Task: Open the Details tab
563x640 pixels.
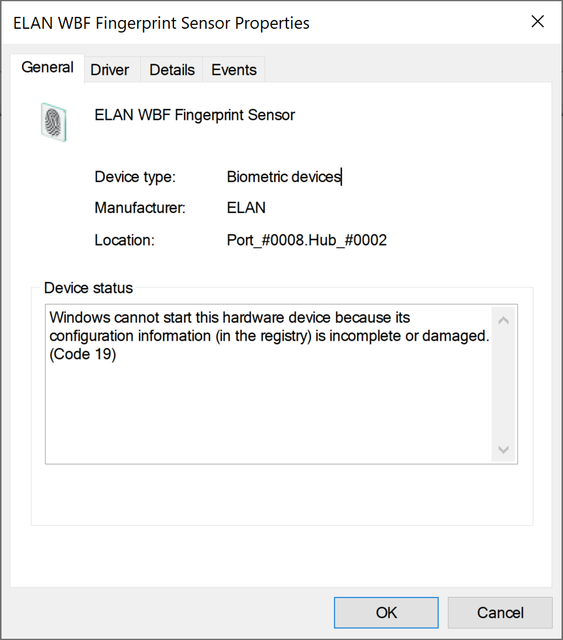Action: coord(172,70)
